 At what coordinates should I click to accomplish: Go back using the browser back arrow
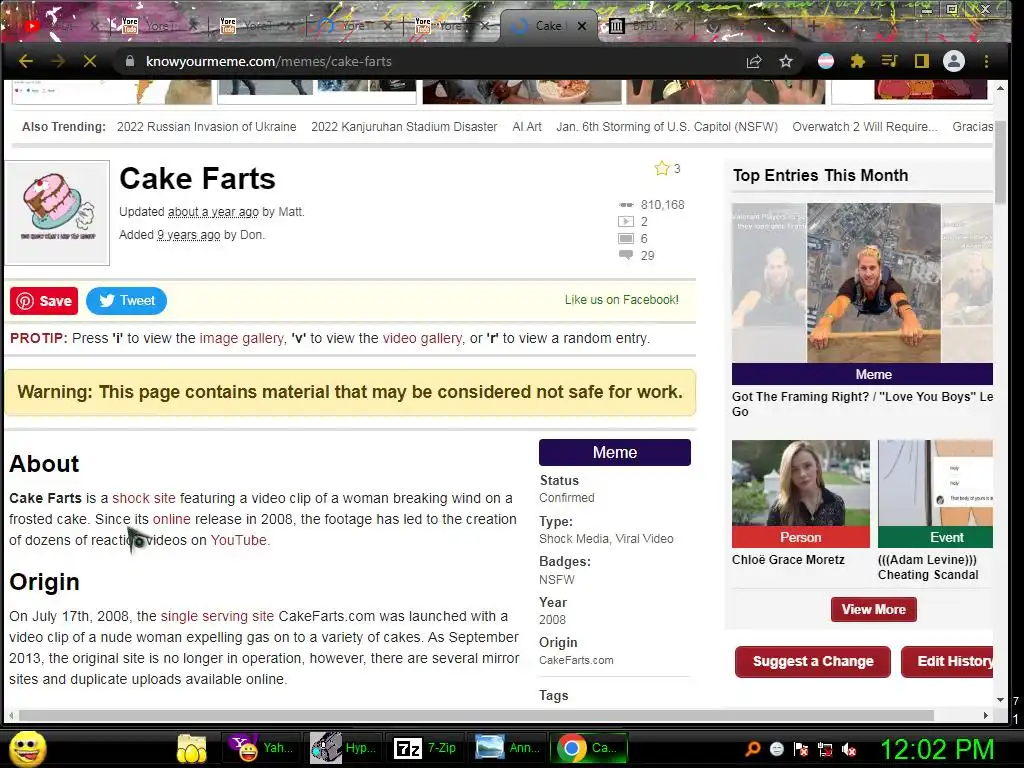(25, 61)
